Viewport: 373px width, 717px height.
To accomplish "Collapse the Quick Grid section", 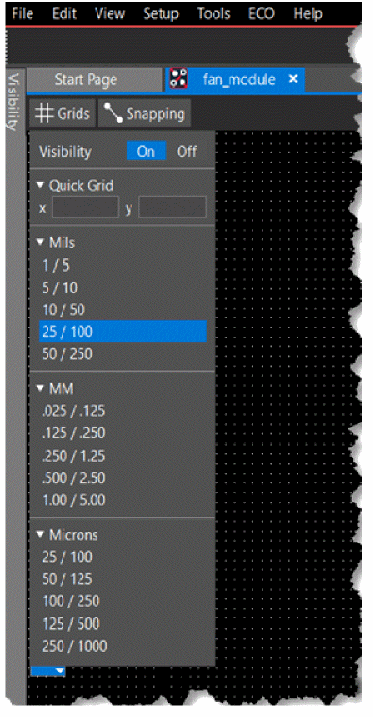I will tap(41, 186).
